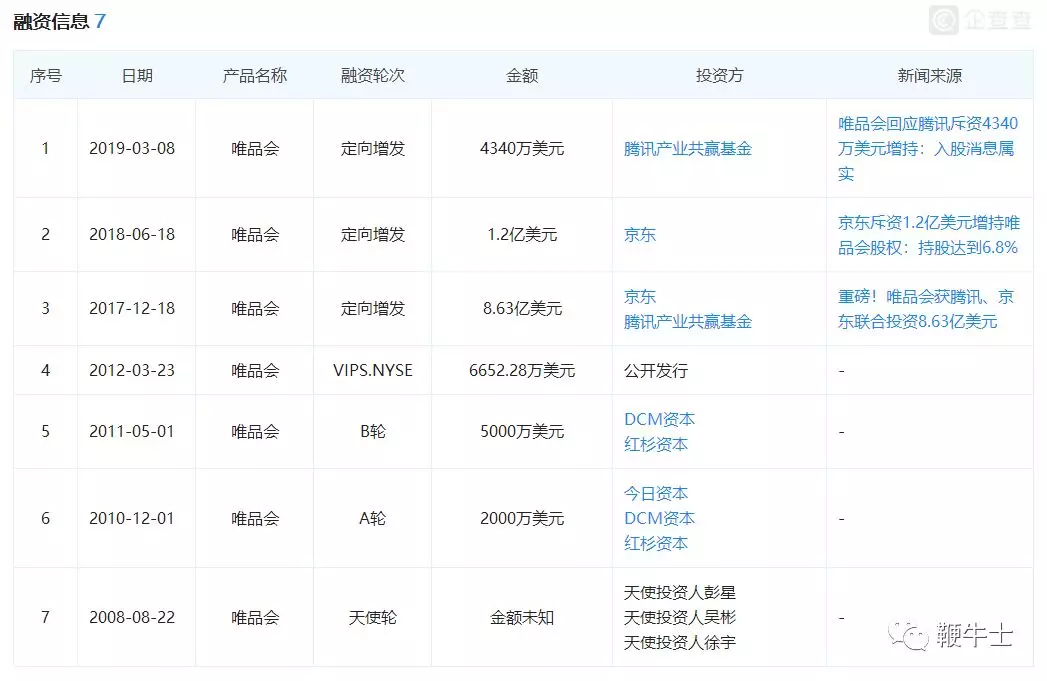Click the date 2019-03-08
The image size is (1047, 681).
[x=132, y=148]
